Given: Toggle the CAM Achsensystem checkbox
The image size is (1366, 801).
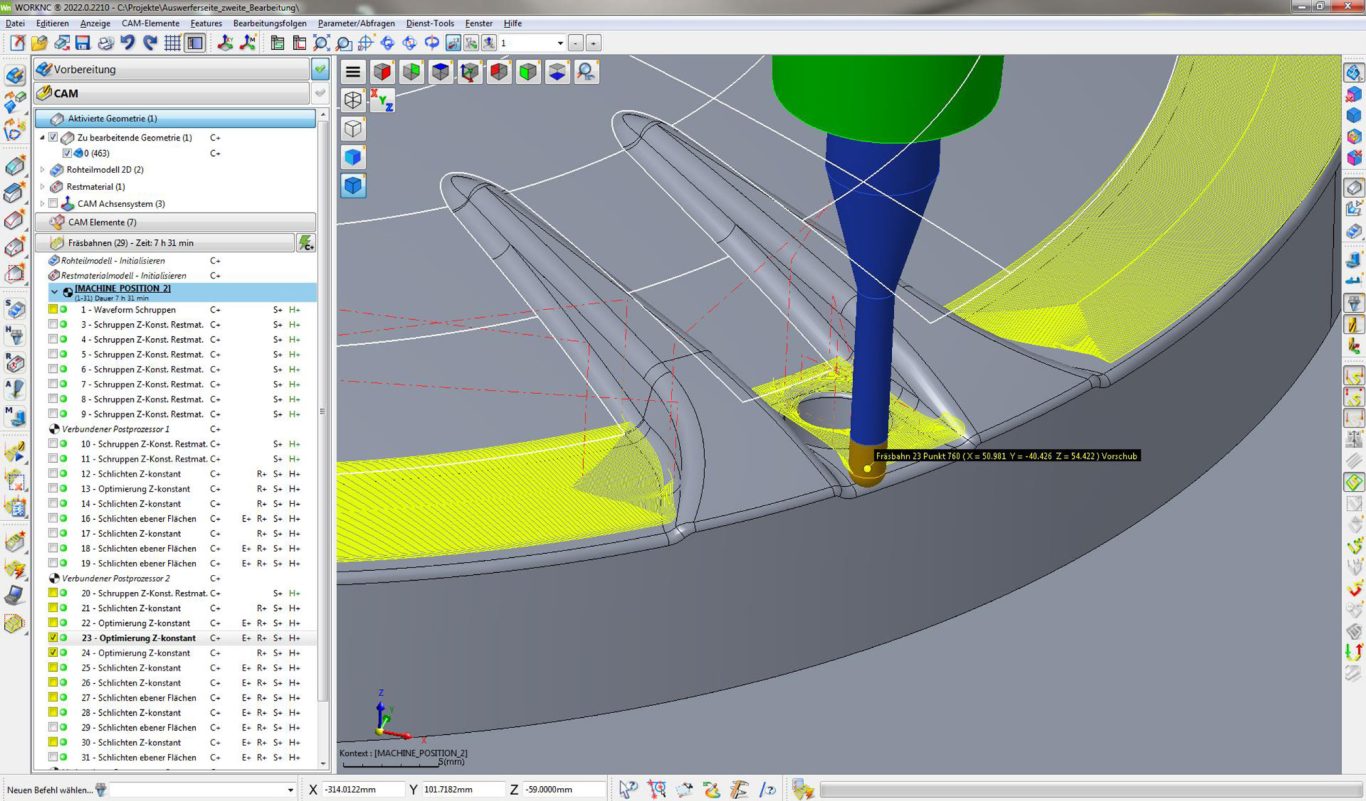Looking at the screenshot, I should 53,204.
